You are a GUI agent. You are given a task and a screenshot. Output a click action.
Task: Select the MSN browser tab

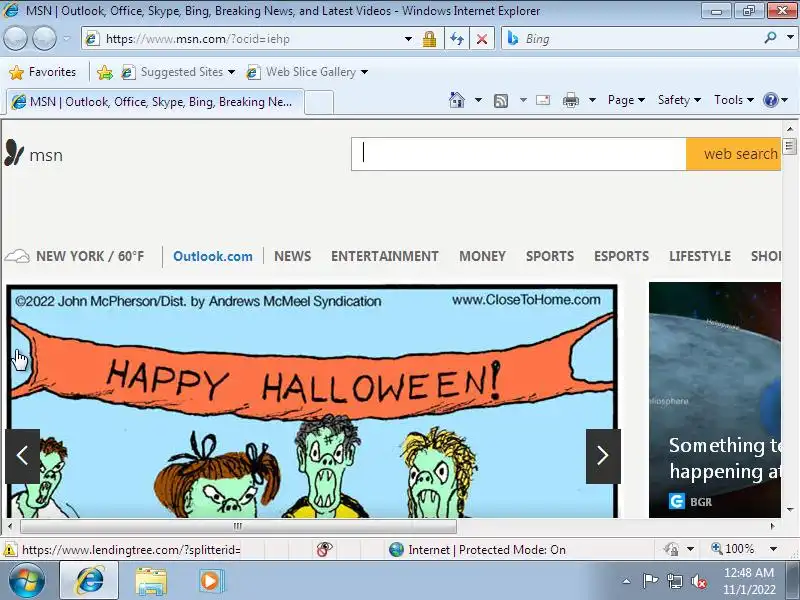click(x=155, y=102)
